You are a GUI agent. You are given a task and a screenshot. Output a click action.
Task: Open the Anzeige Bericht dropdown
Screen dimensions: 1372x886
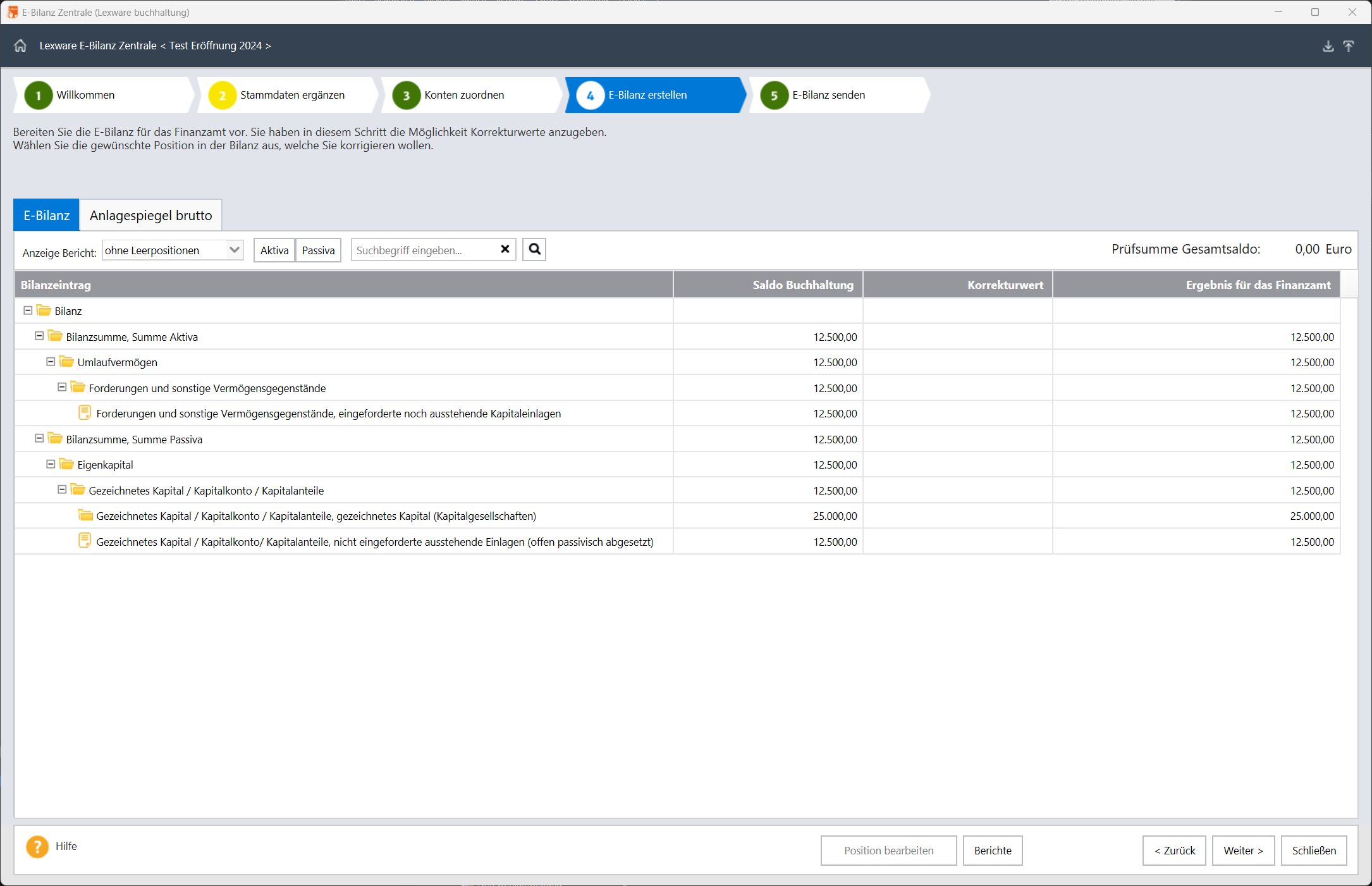tap(173, 250)
